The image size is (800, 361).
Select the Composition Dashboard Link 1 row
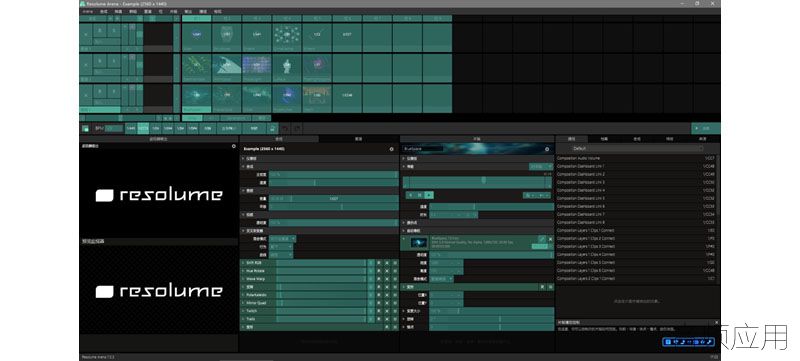(x=636, y=166)
